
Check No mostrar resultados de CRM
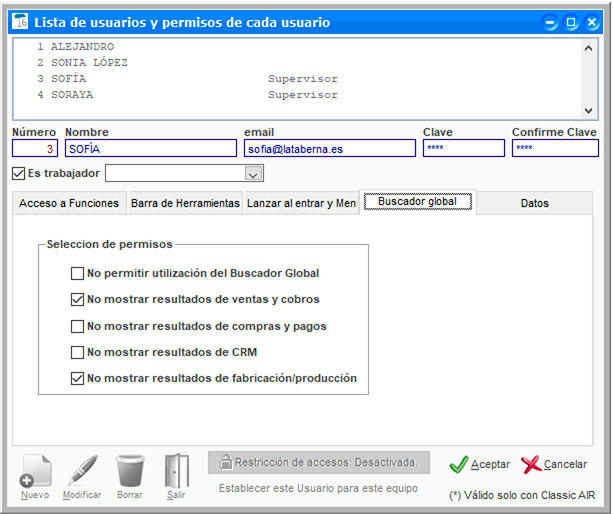click(77, 352)
